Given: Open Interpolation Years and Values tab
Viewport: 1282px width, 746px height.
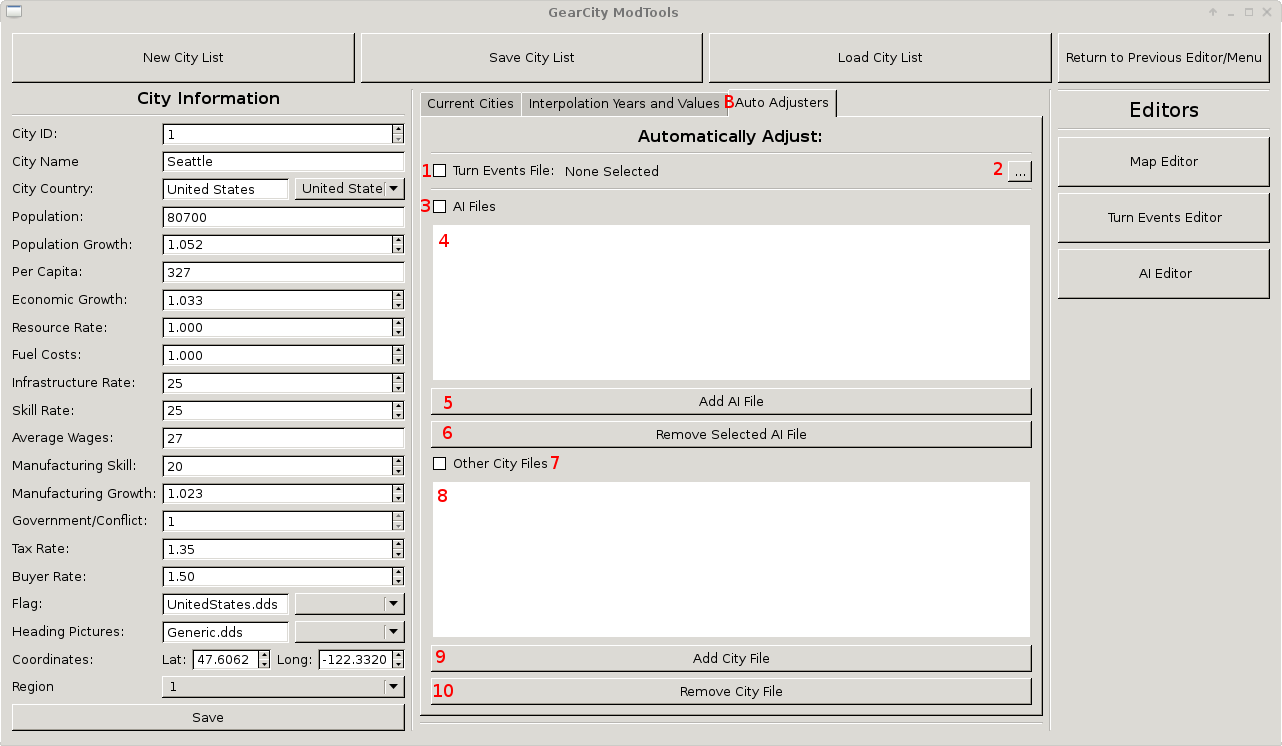Looking at the screenshot, I should click(x=624, y=104).
